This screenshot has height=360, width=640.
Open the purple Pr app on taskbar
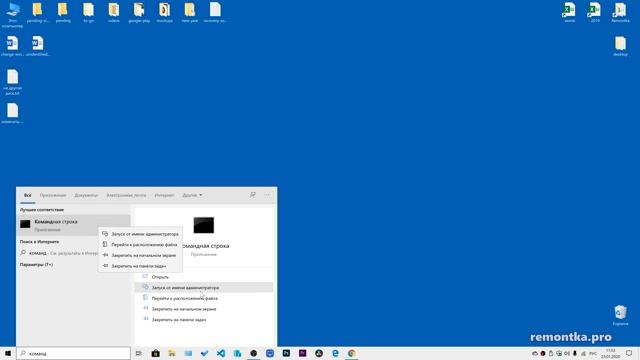302,353
